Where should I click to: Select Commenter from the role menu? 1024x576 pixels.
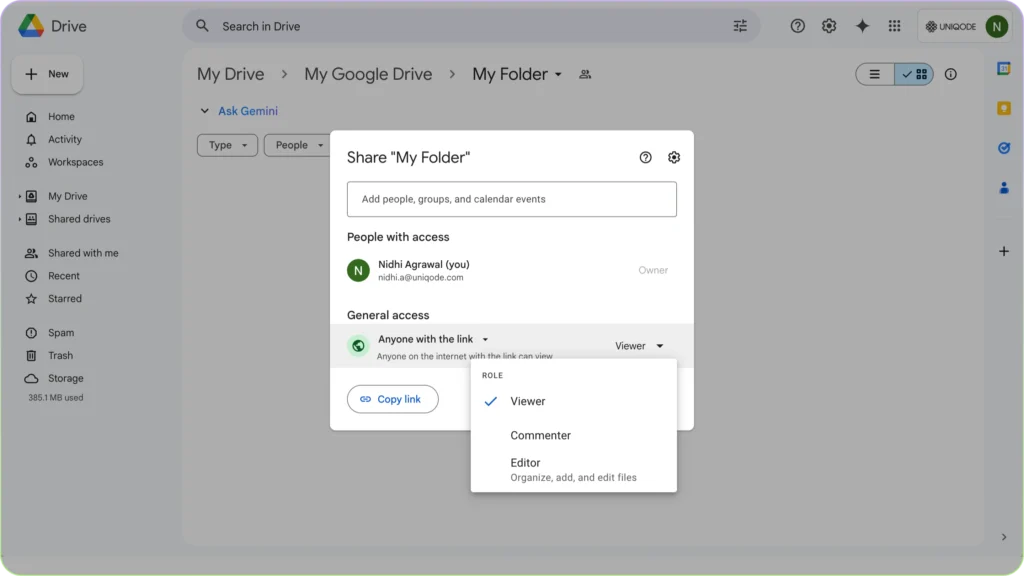click(540, 435)
